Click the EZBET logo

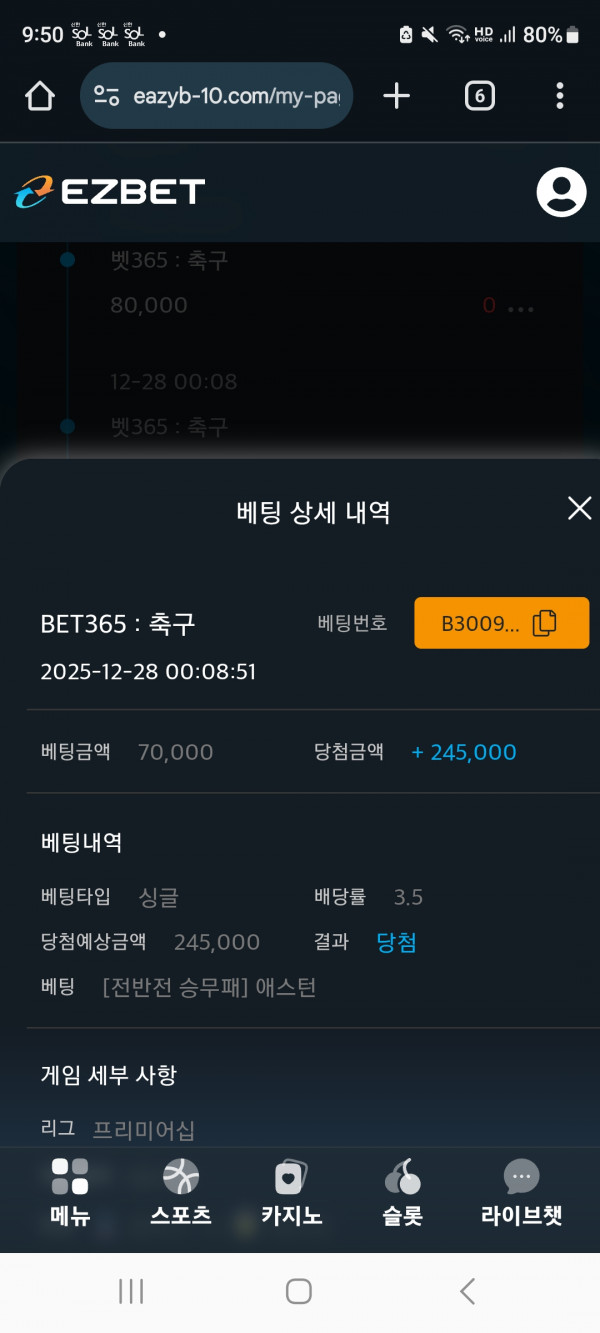pyautogui.click(x=110, y=192)
